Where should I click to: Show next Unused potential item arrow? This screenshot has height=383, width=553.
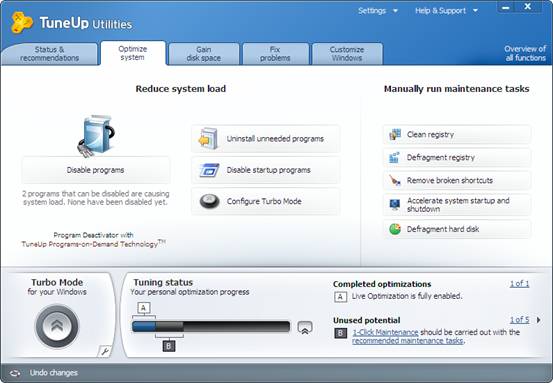[539, 320]
